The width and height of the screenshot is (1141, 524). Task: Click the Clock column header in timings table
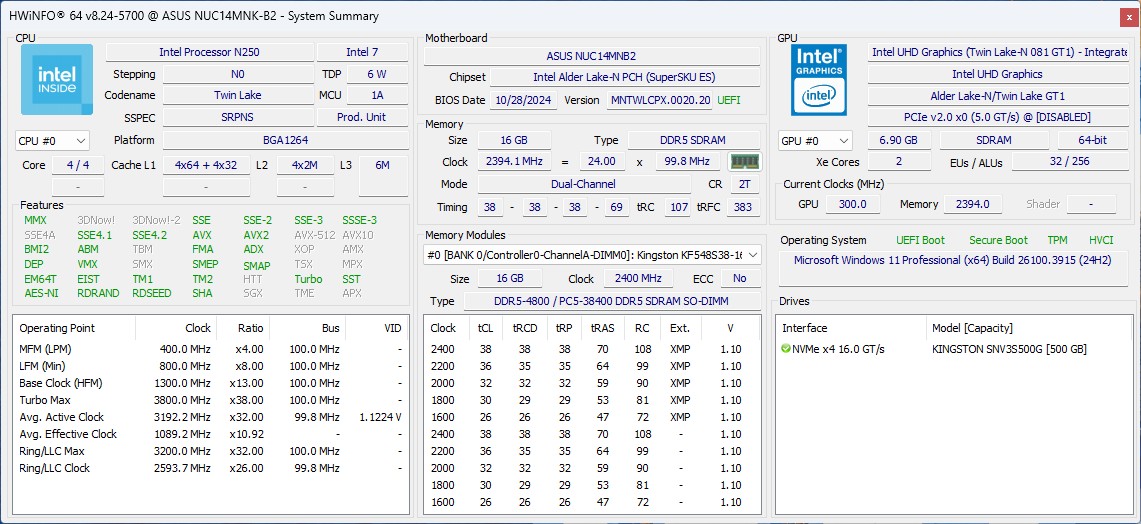point(443,328)
